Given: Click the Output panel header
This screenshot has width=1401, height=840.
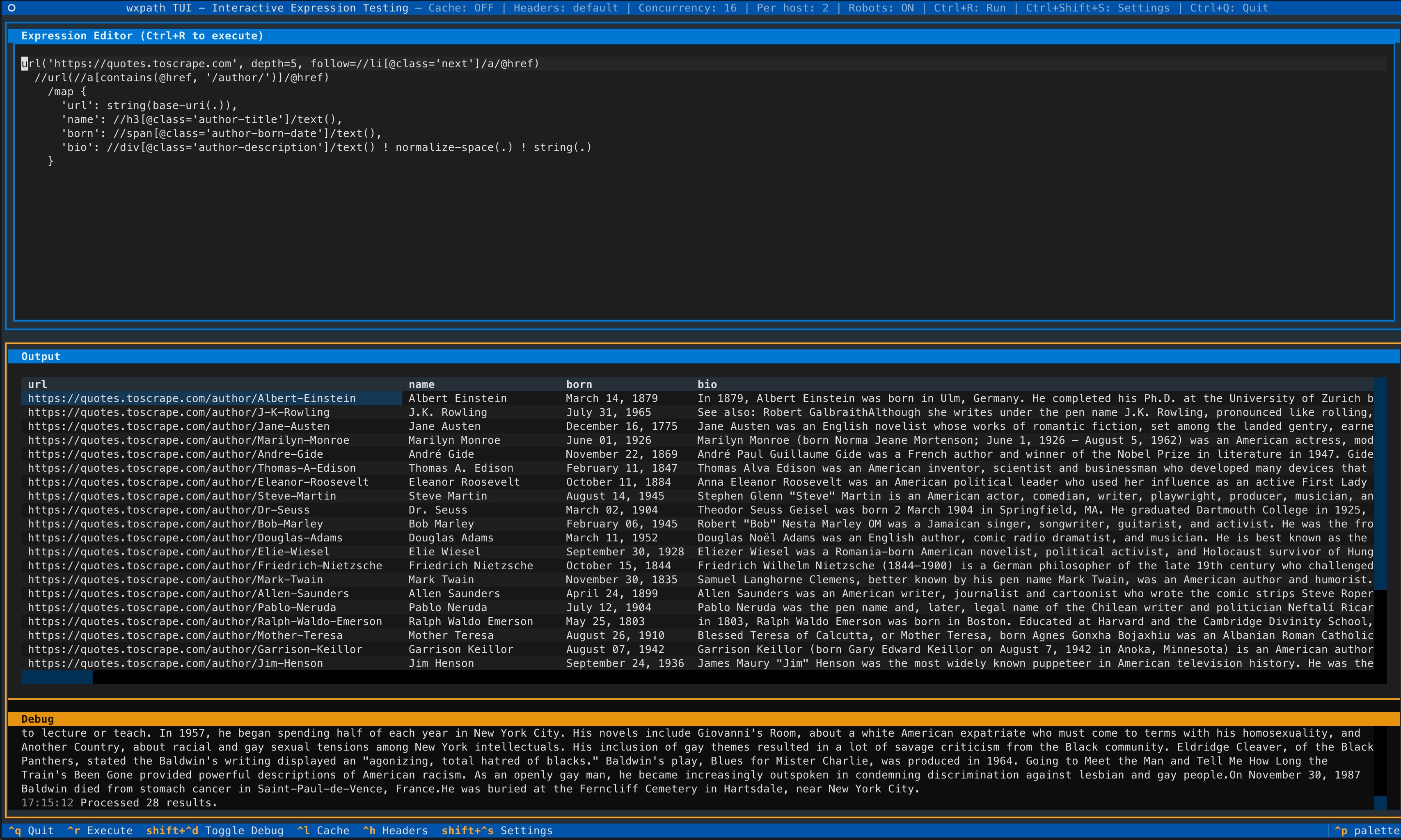Looking at the screenshot, I should 704,356.
